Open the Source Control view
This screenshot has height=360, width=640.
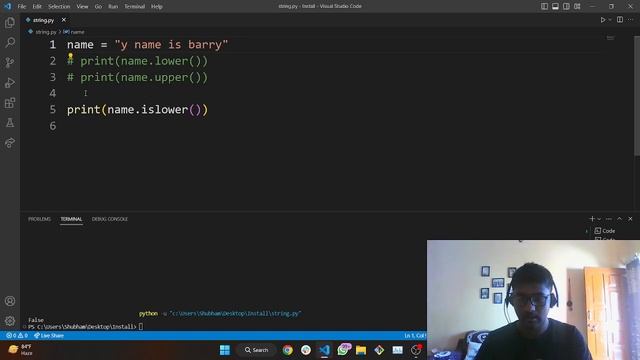pyautogui.click(x=10, y=62)
